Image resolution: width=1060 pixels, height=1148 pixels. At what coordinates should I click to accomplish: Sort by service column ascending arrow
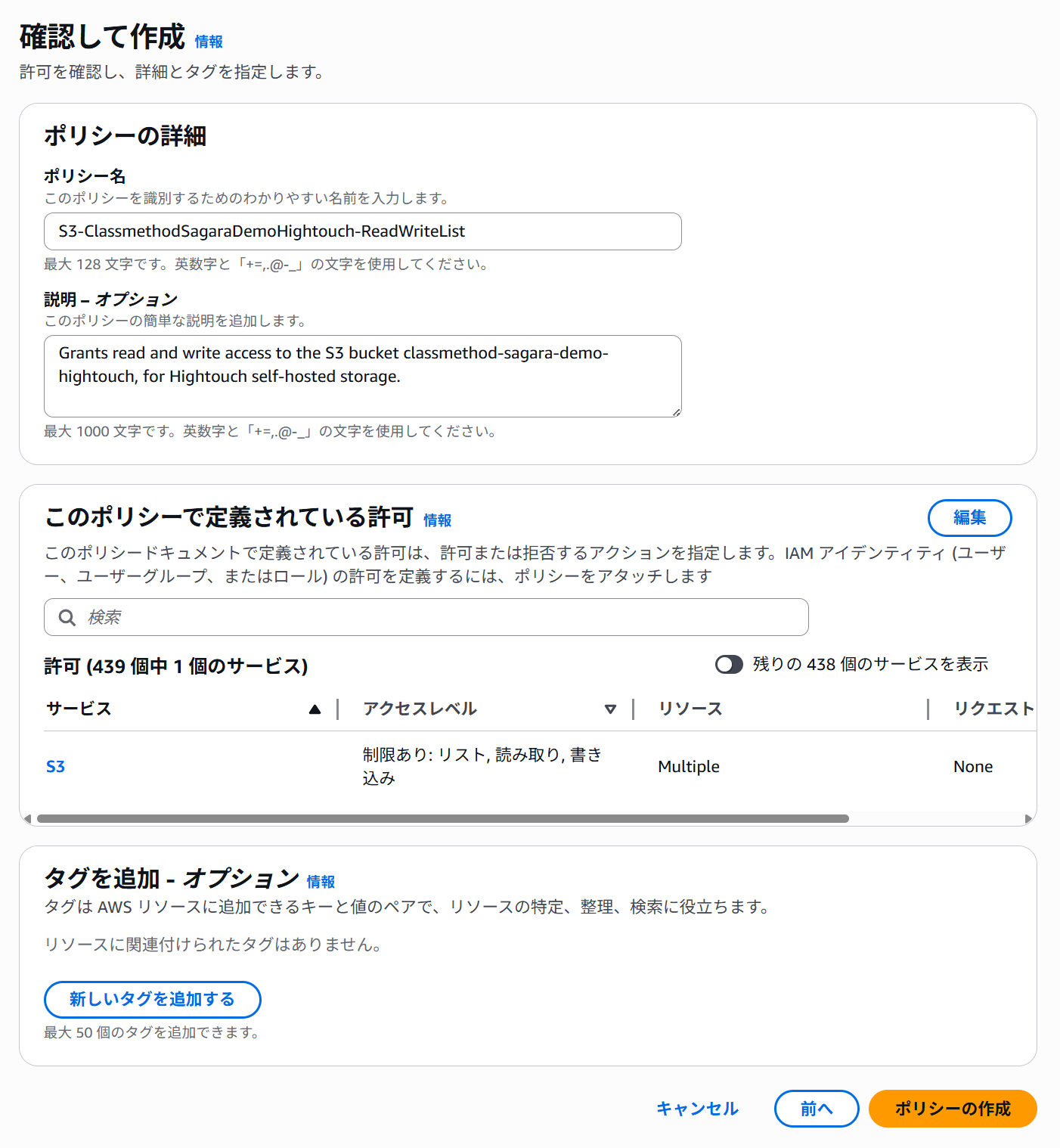pos(315,709)
